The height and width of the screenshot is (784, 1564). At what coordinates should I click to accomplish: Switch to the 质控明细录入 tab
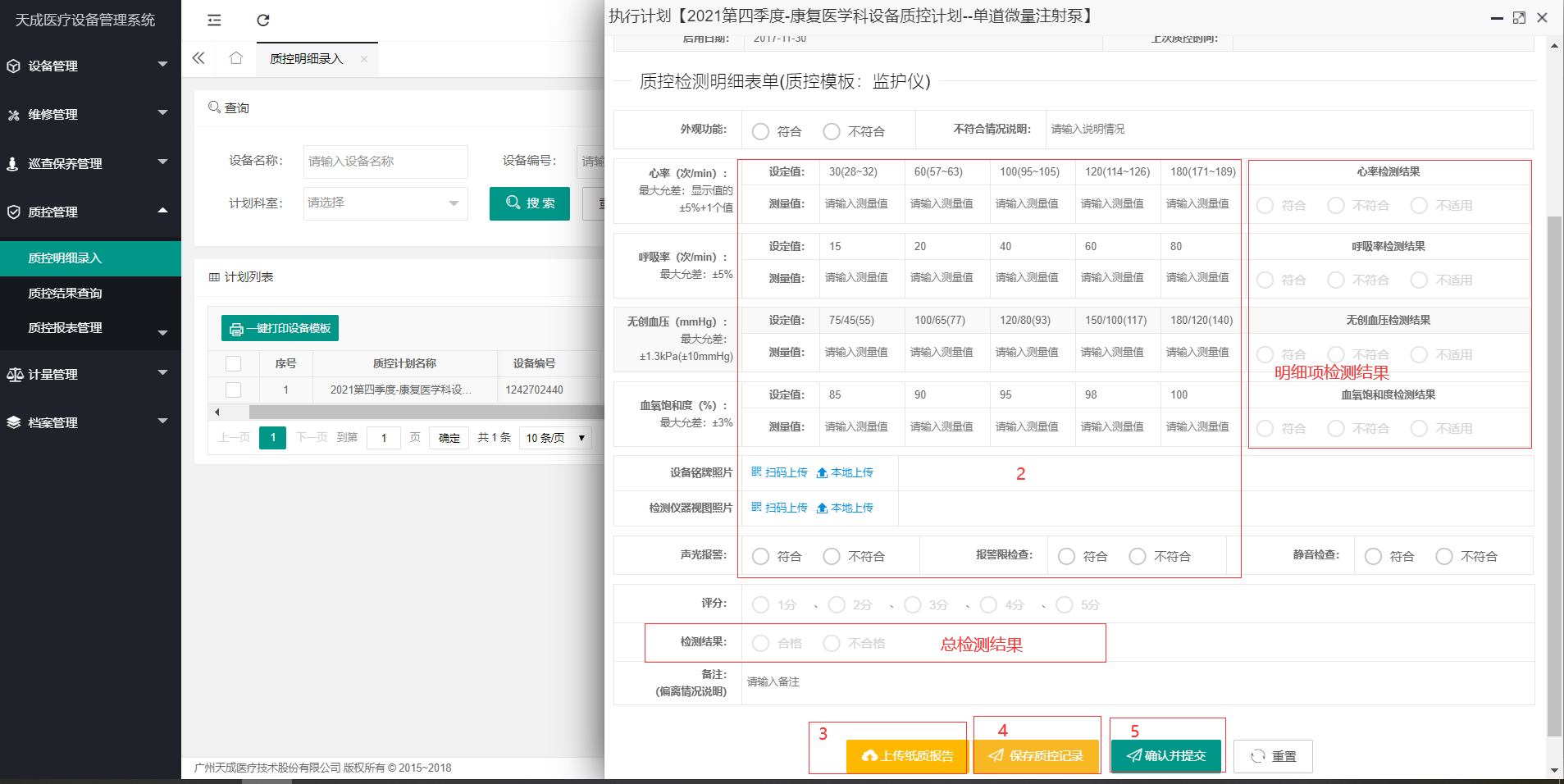(307, 59)
